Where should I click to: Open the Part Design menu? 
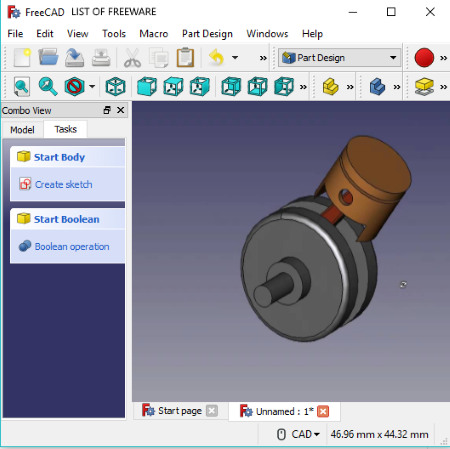click(207, 34)
